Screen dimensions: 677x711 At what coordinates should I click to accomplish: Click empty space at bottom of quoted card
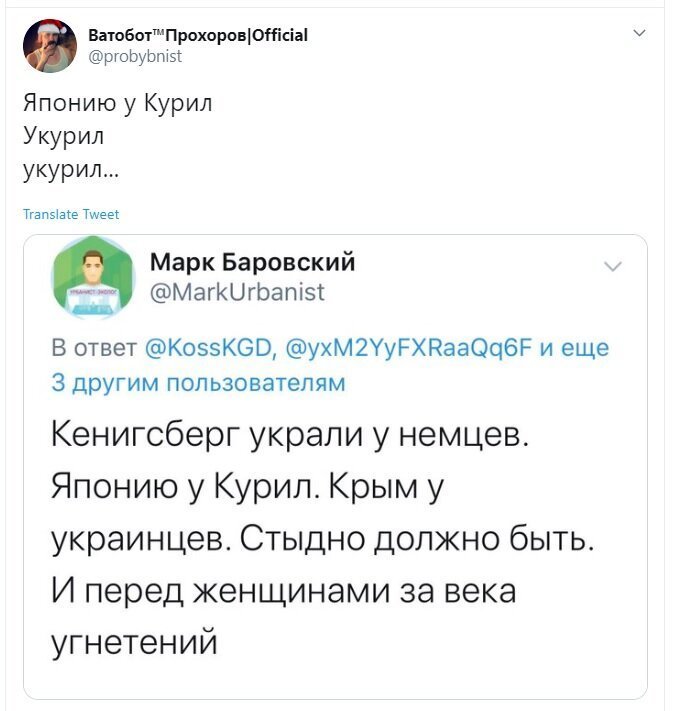tap(335, 679)
